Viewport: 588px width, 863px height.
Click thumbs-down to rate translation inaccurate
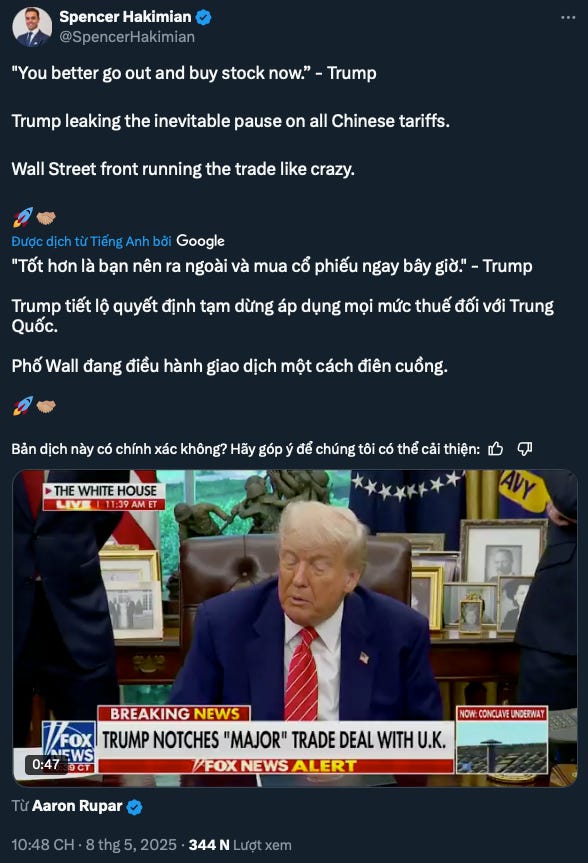525,449
